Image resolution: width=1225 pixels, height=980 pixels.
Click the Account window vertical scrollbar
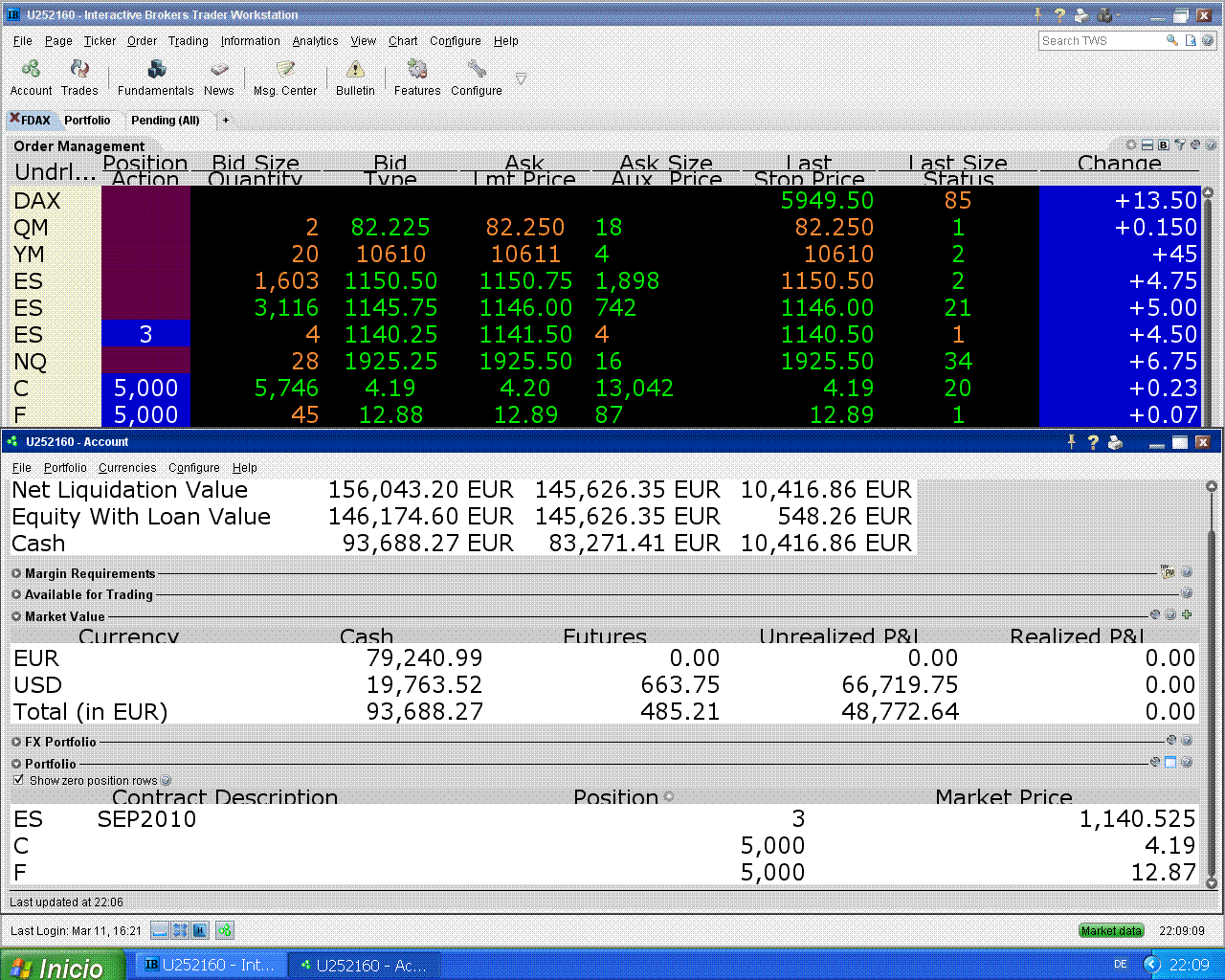1211,684
